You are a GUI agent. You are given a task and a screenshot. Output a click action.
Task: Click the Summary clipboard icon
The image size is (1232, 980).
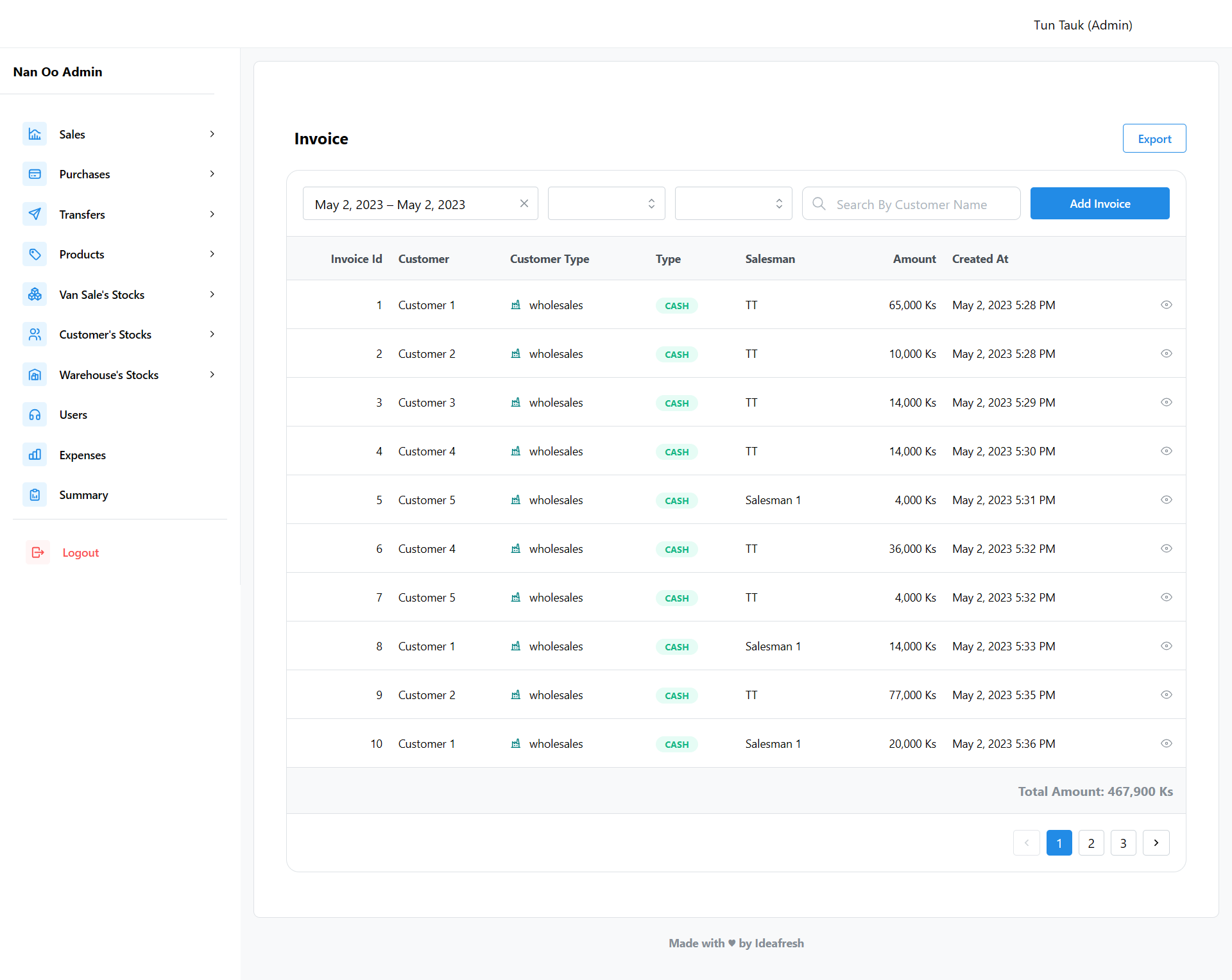point(35,495)
